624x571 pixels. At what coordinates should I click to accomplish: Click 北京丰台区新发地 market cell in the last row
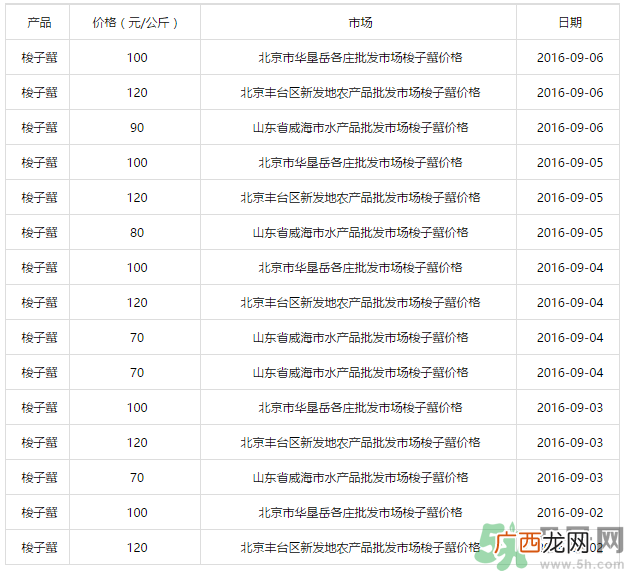pyautogui.click(x=360, y=548)
